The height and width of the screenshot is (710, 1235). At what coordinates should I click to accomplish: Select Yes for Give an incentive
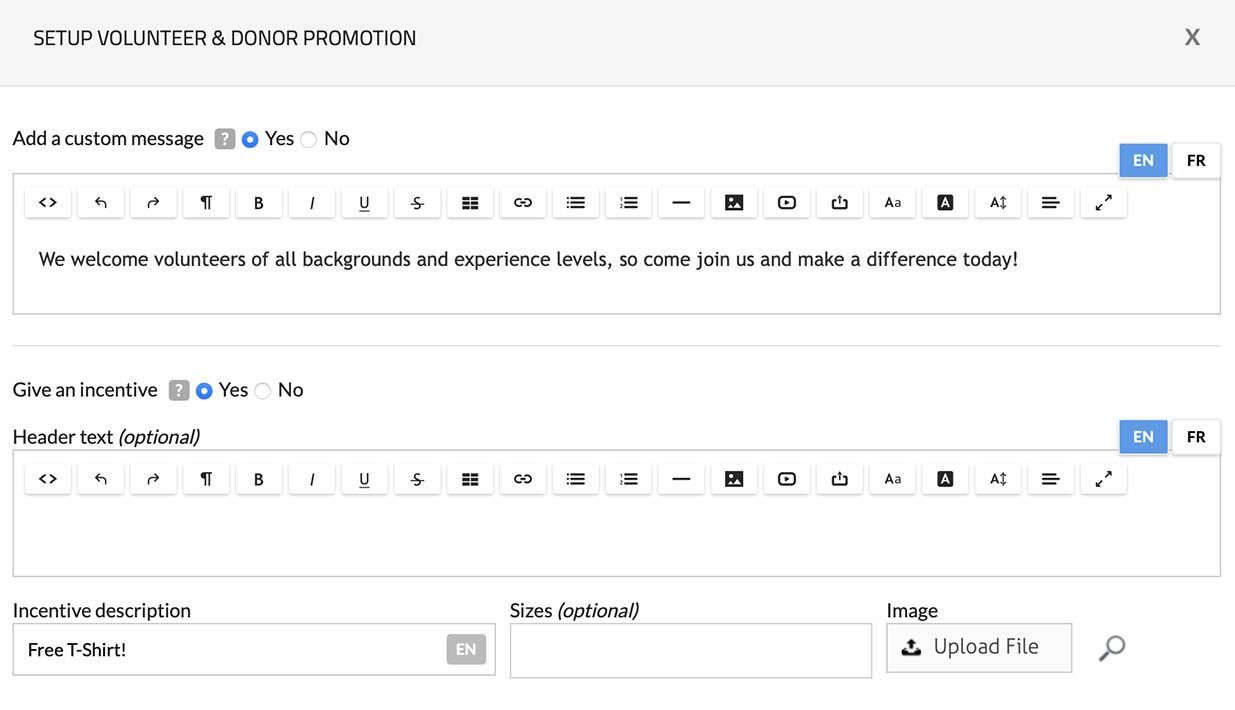205,391
